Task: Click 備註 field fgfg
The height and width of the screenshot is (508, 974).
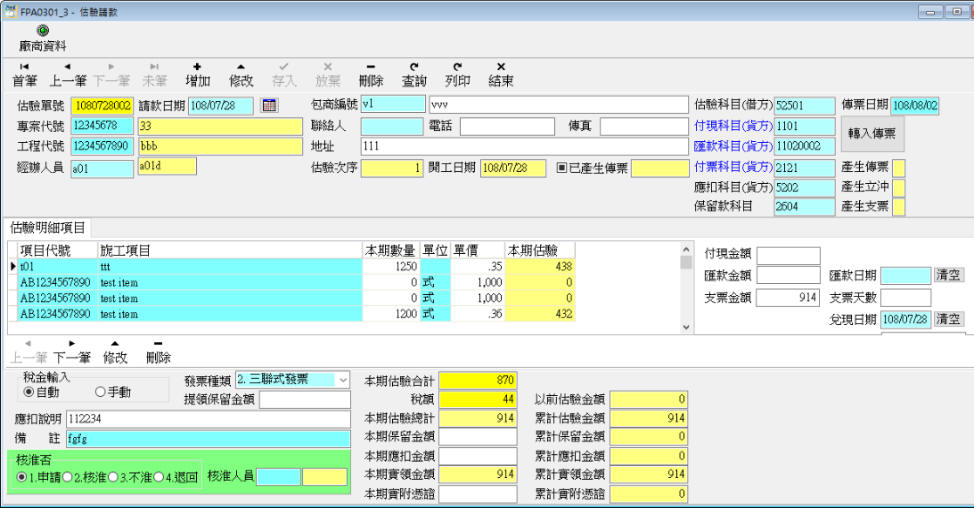Action: point(208,438)
